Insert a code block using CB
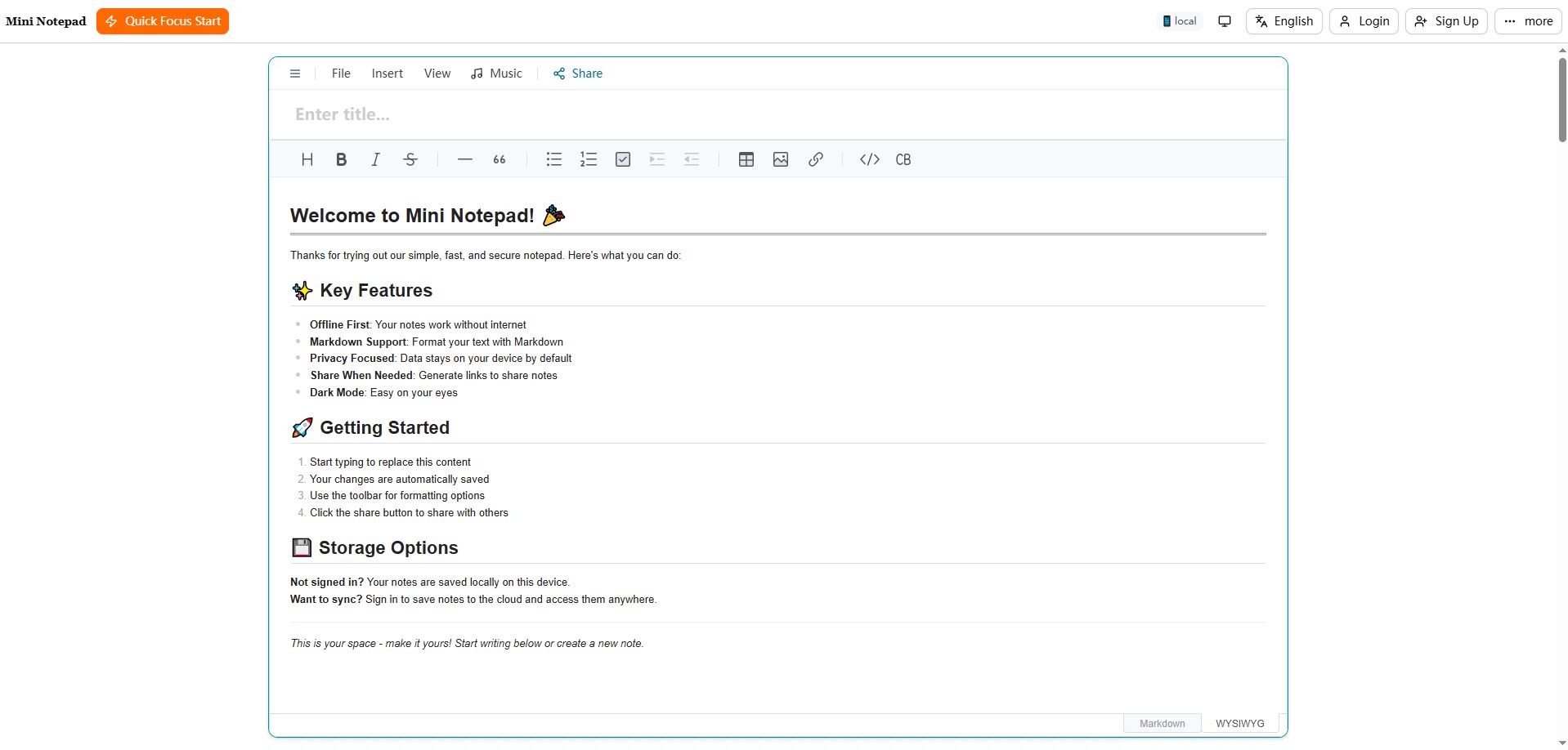Screen dimensions: 1568x750 point(903,159)
